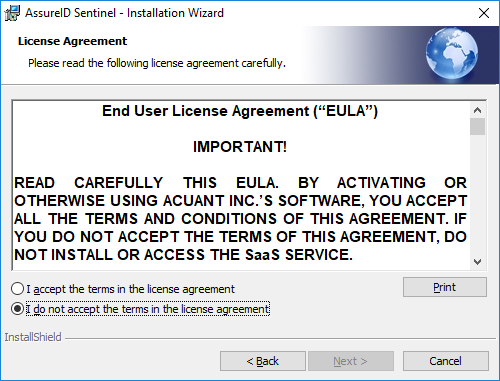Click the "IMPORTANT!" heading in the EULA
This screenshot has height=381, width=500.
click(x=240, y=147)
